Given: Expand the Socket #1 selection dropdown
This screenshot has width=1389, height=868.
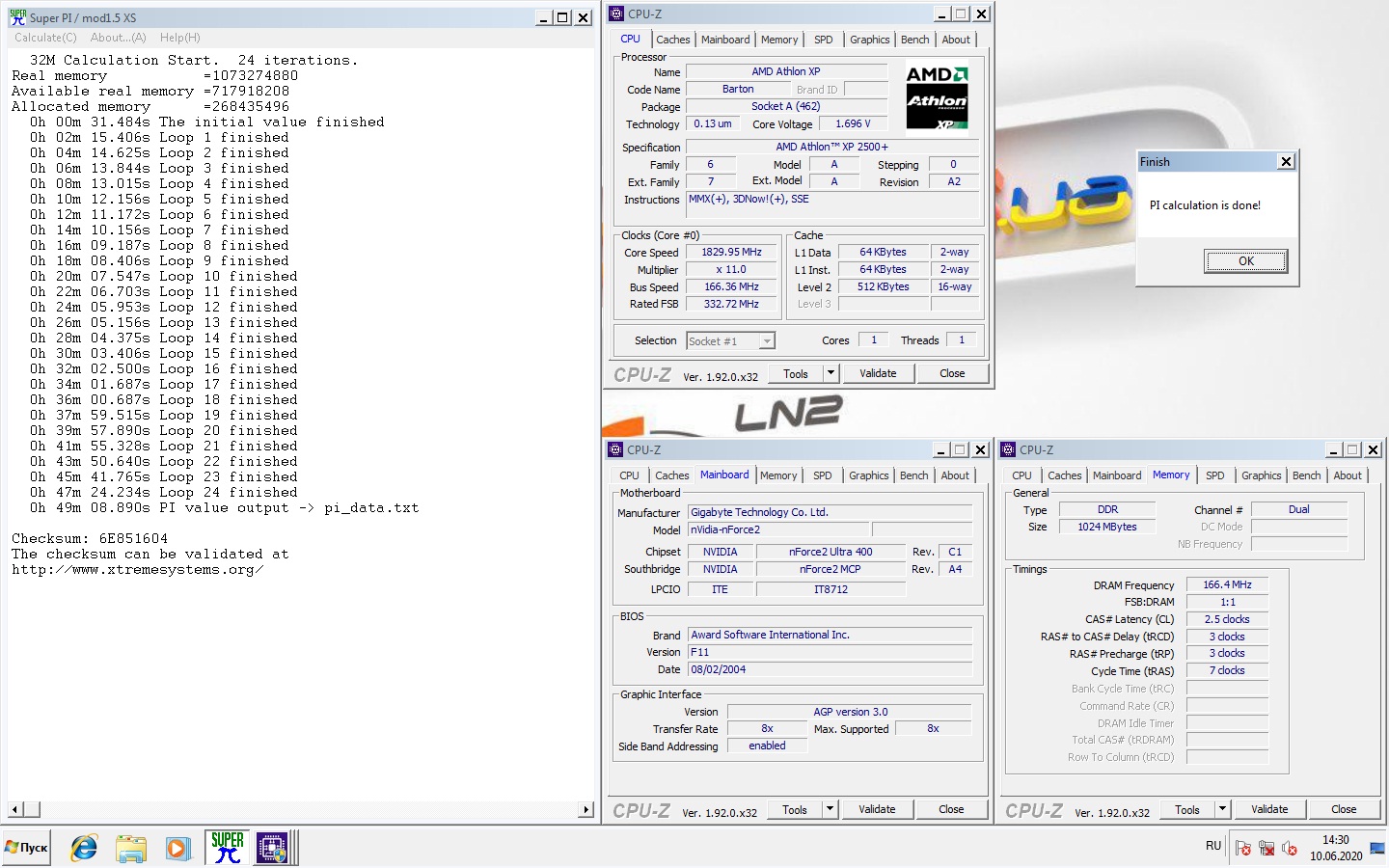Looking at the screenshot, I should [x=767, y=340].
